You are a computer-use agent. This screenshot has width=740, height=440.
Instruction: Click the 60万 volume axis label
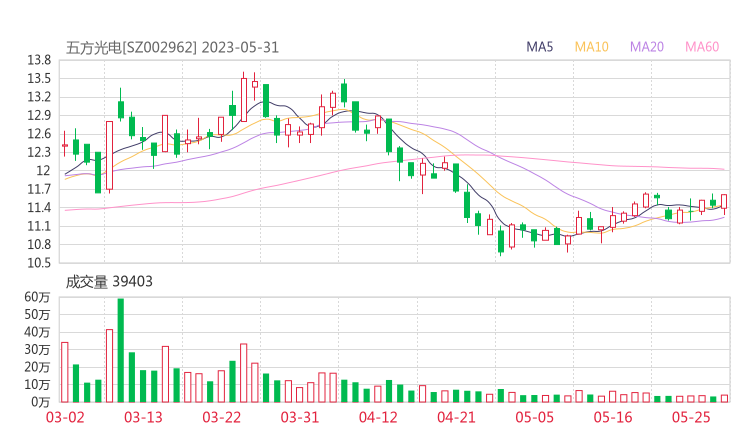coord(37,297)
